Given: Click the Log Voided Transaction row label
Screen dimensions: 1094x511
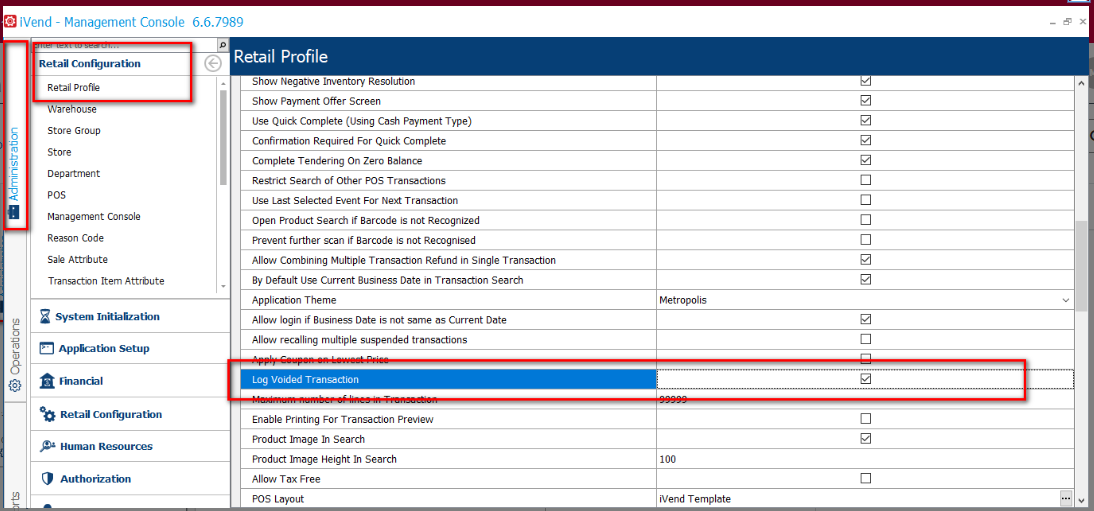Looking at the screenshot, I should 306,379.
